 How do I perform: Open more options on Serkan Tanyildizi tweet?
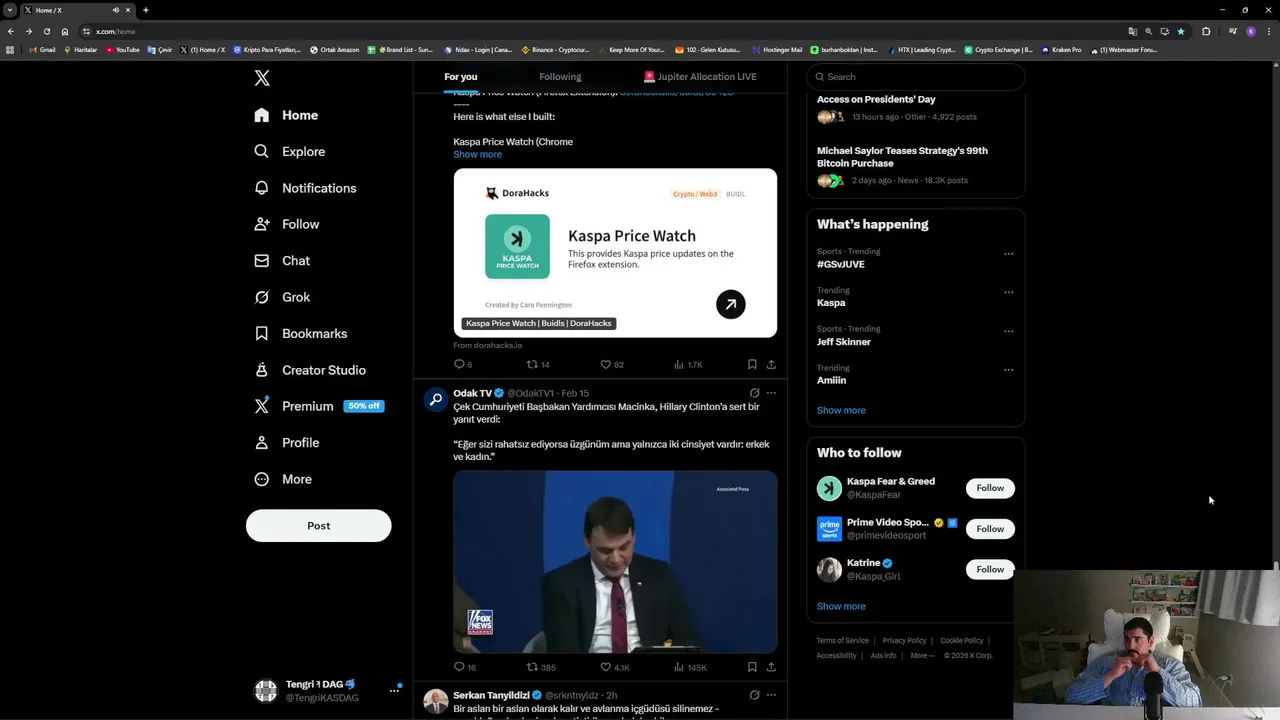(771, 695)
